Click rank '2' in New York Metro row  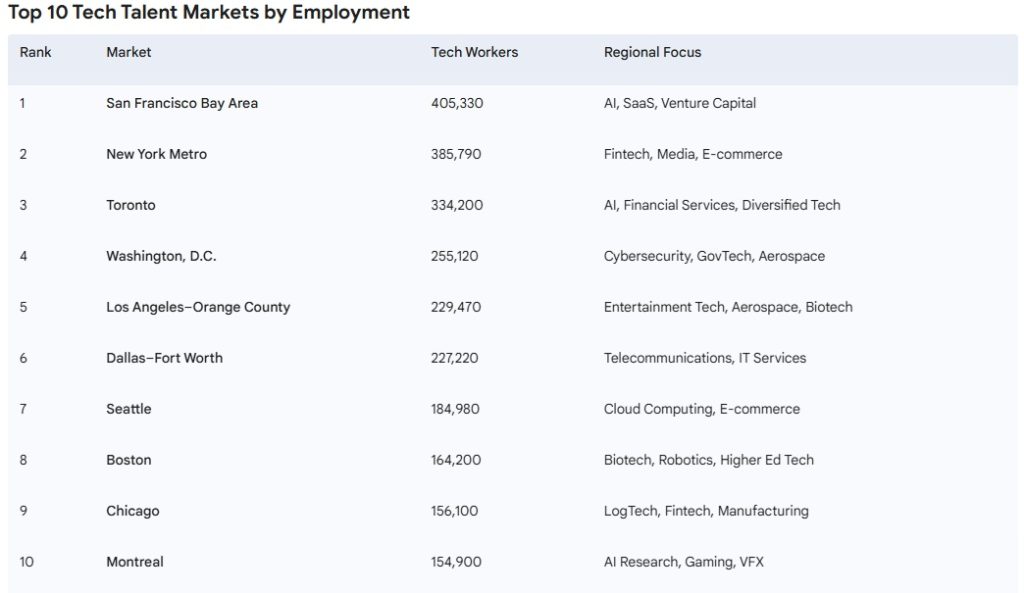pos(23,154)
